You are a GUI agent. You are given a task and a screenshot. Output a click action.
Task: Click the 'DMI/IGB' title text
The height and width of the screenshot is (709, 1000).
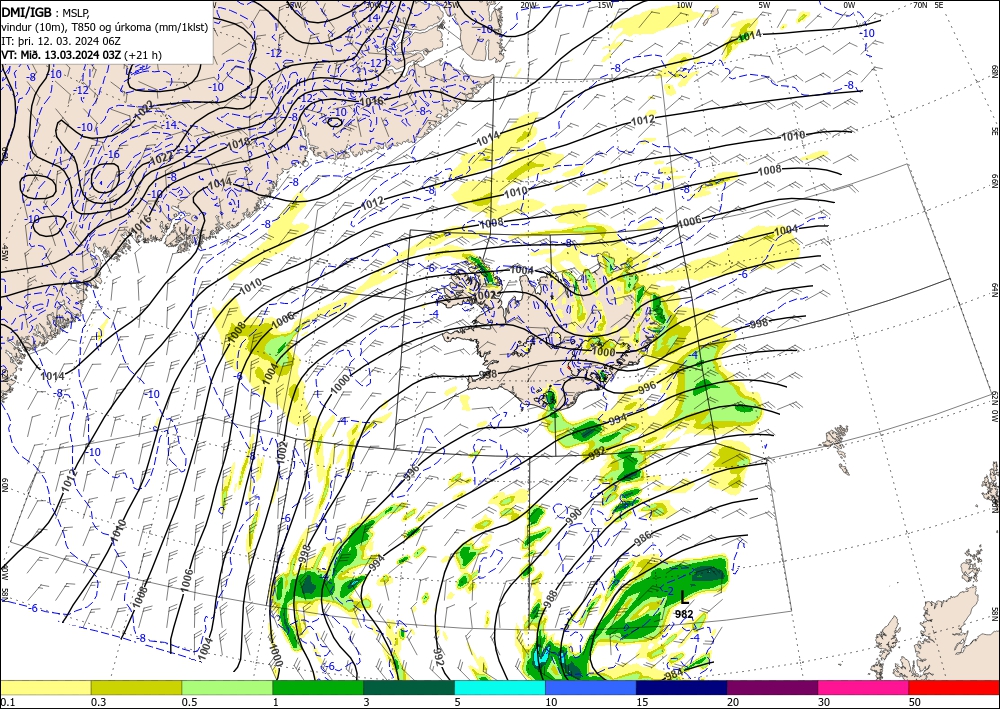pos(27,11)
